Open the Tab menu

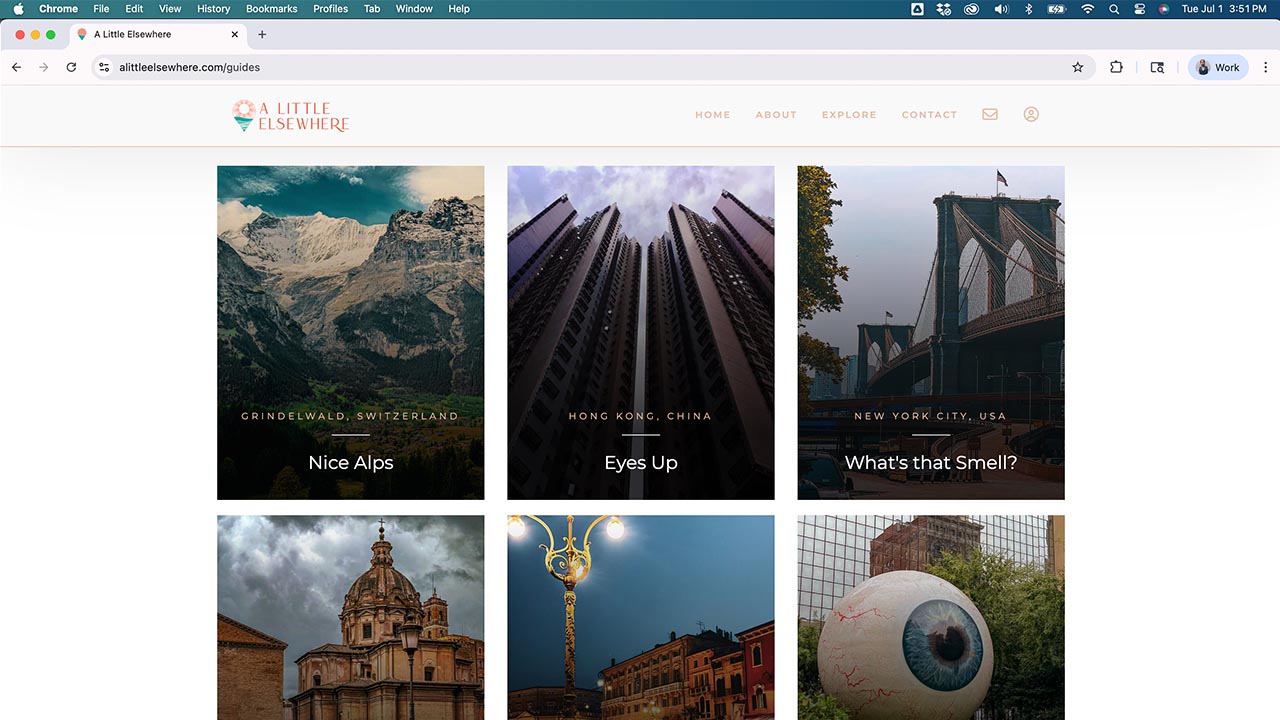click(372, 9)
